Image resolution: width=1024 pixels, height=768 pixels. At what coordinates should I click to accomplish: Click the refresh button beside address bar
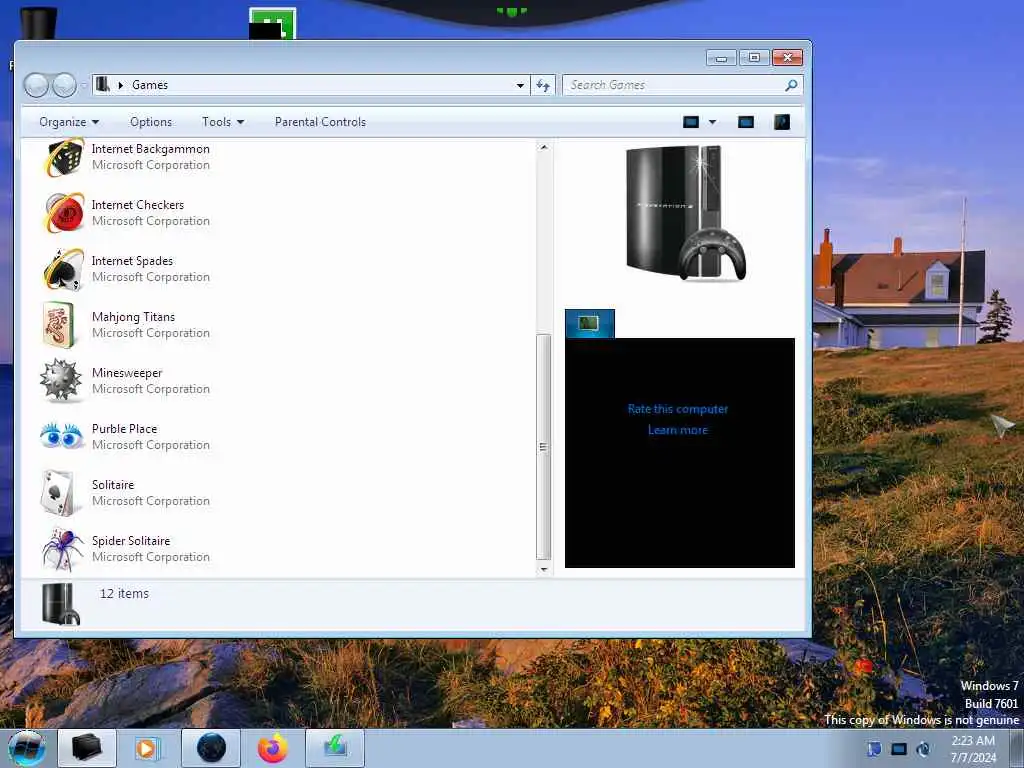543,85
